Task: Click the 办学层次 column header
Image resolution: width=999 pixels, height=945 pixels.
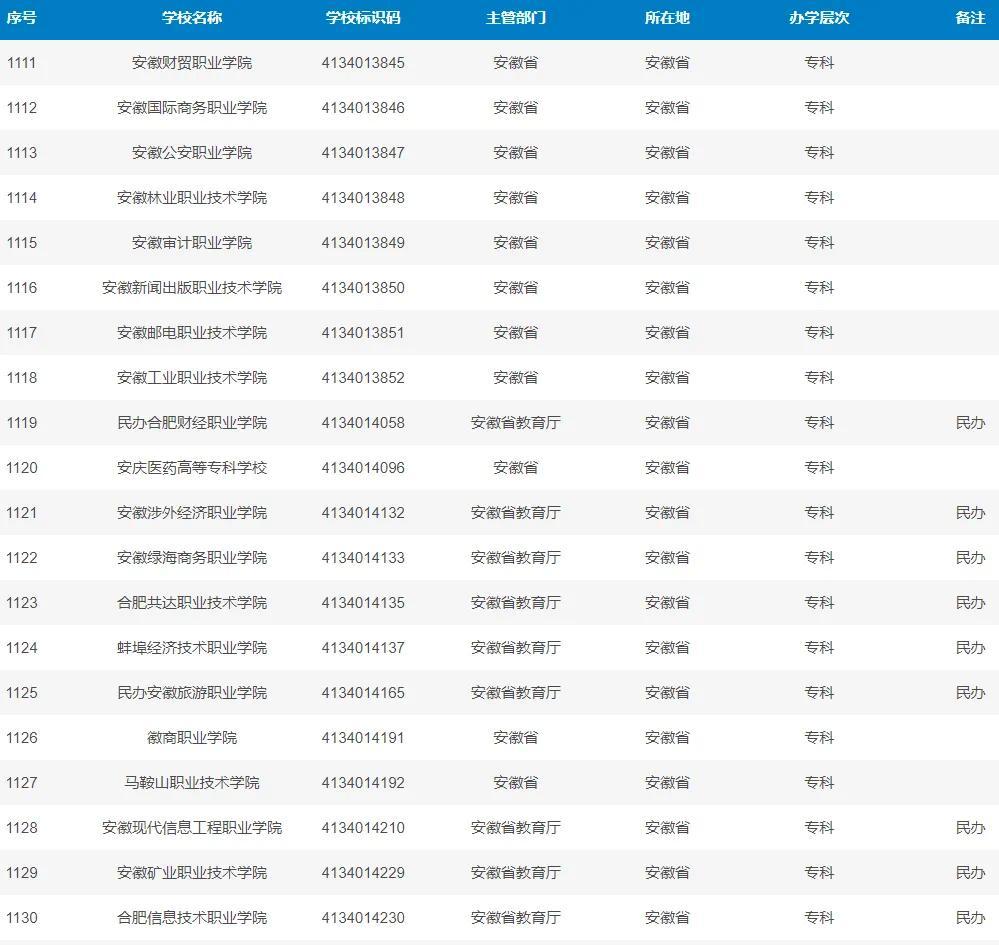Action: 819,18
